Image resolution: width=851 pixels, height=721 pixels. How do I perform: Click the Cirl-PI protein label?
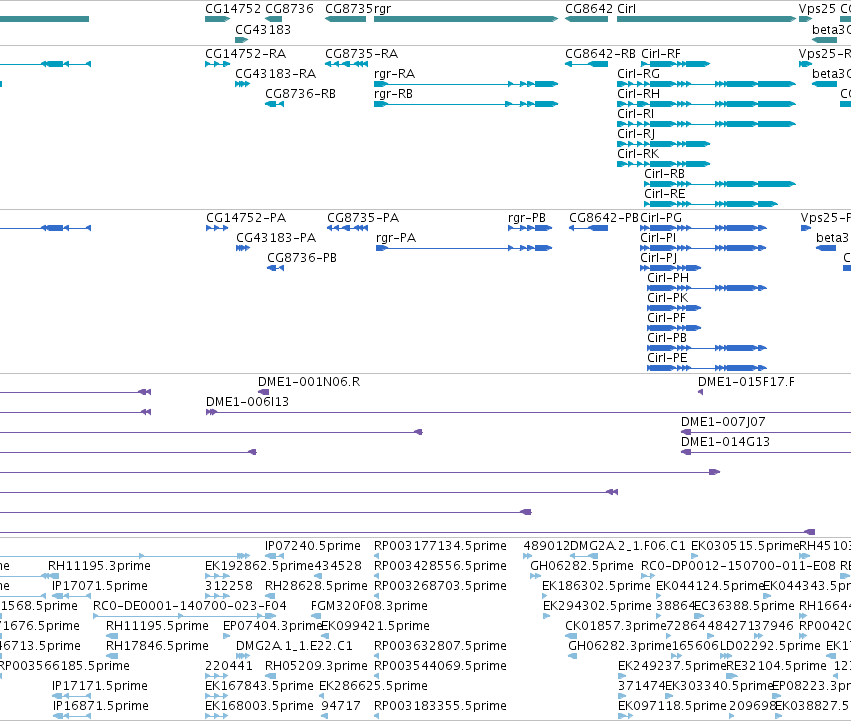658,238
